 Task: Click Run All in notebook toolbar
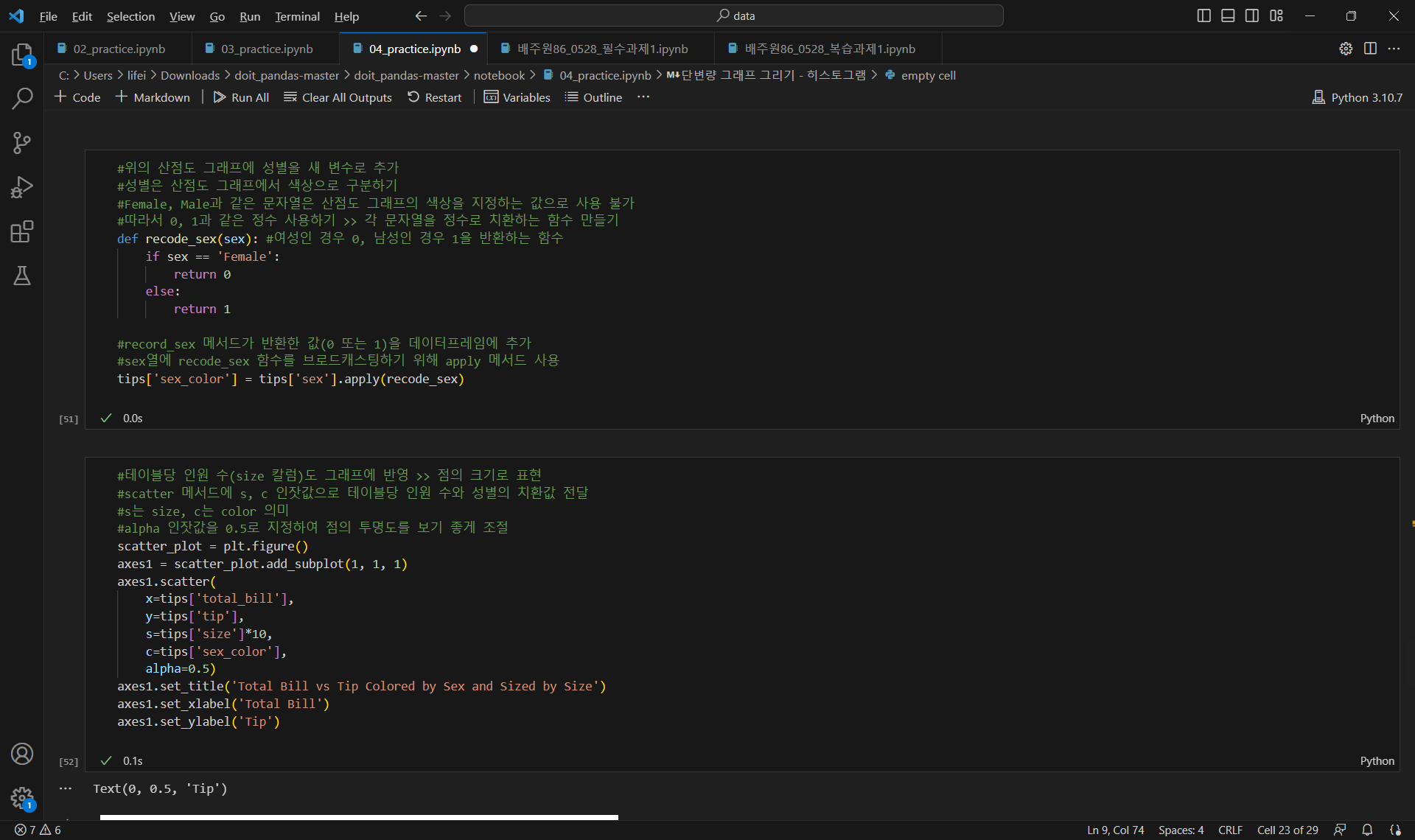(x=241, y=97)
